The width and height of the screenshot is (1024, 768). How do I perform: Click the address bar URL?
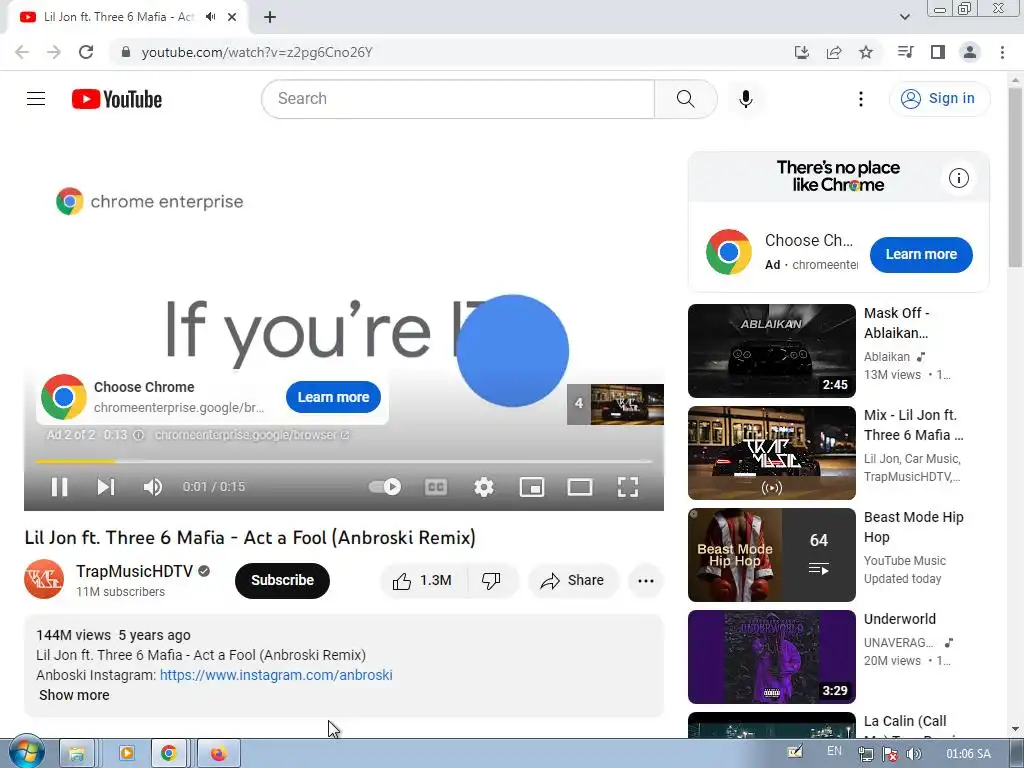pos(257,52)
